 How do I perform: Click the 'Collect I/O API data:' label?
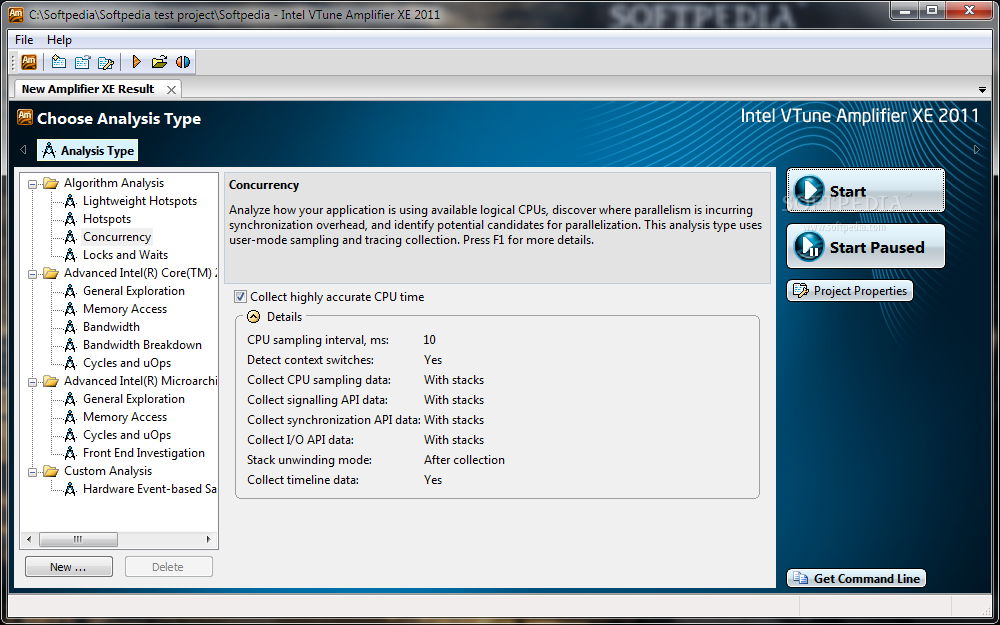click(x=300, y=440)
